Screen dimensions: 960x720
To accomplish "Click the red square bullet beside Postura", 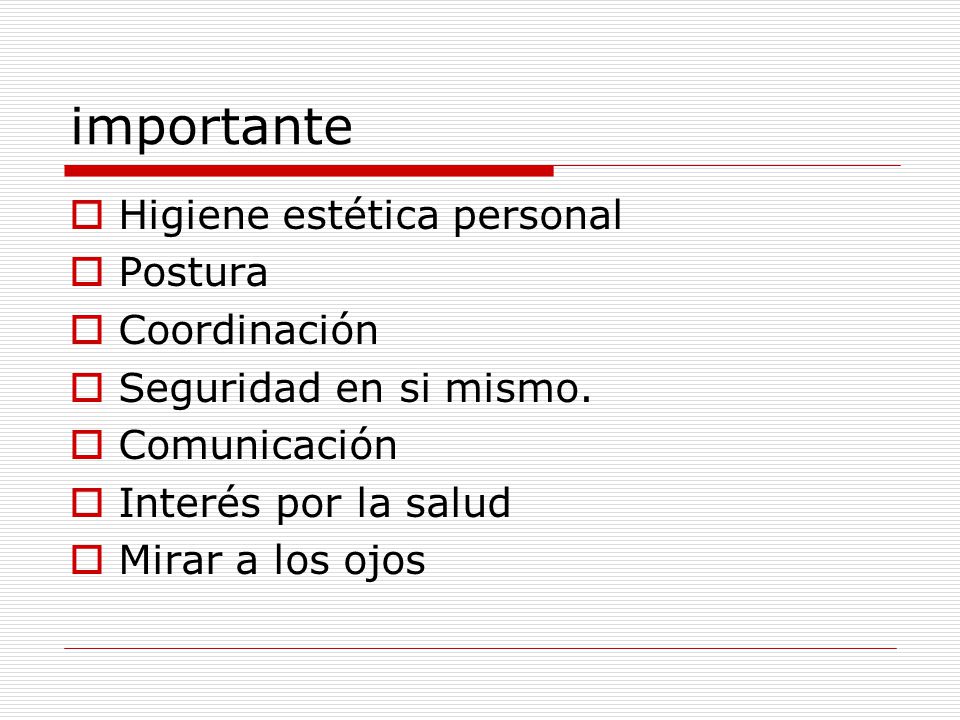I will click(x=87, y=272).
